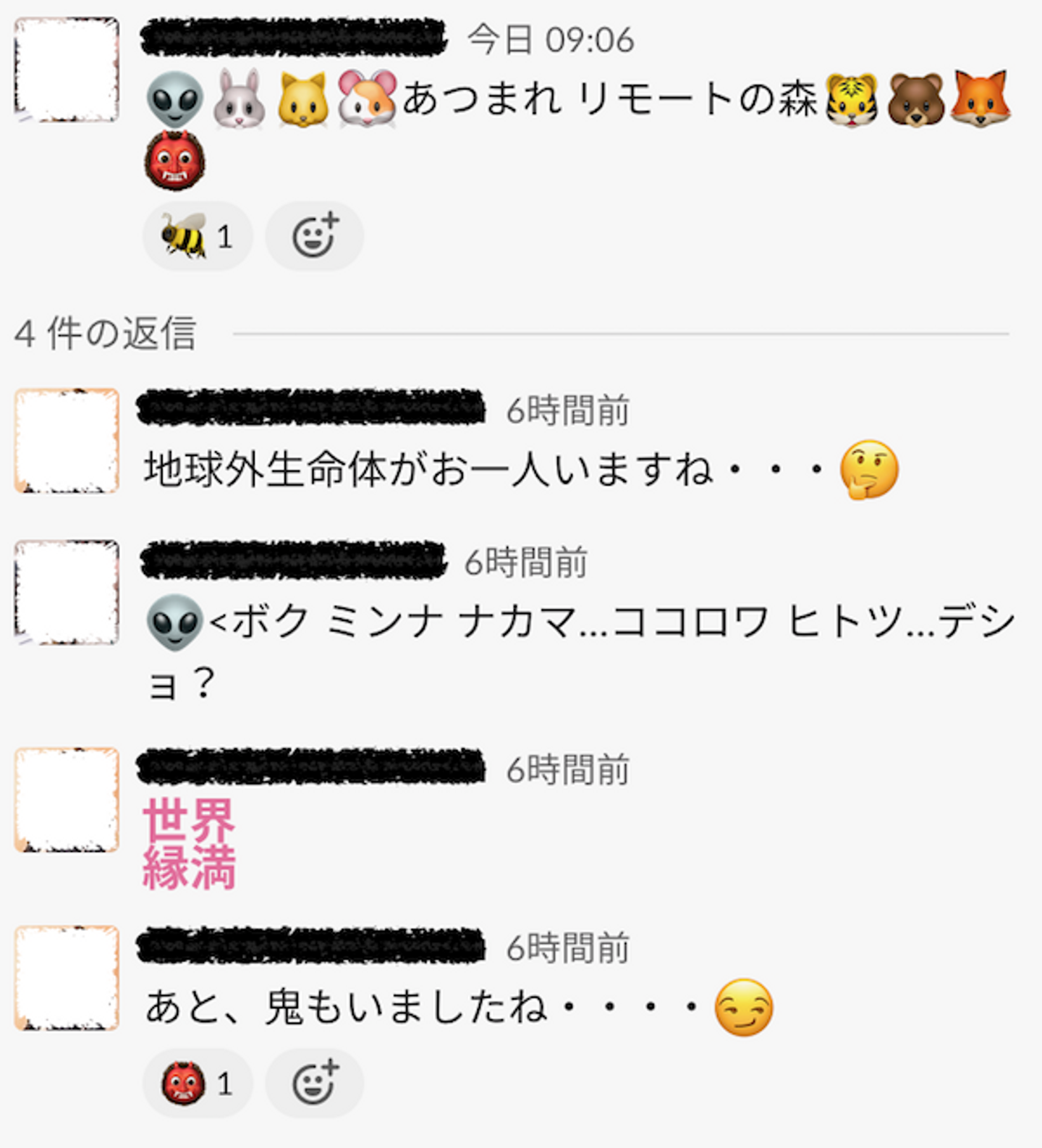Click the bee reaction on the top message
Viewport: 1042px width, 1148px height.
(198, 236)
